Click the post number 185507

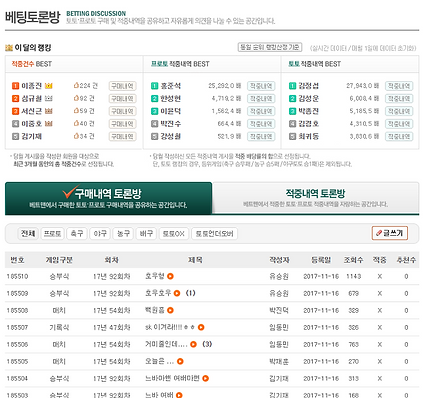click(17, 327)
